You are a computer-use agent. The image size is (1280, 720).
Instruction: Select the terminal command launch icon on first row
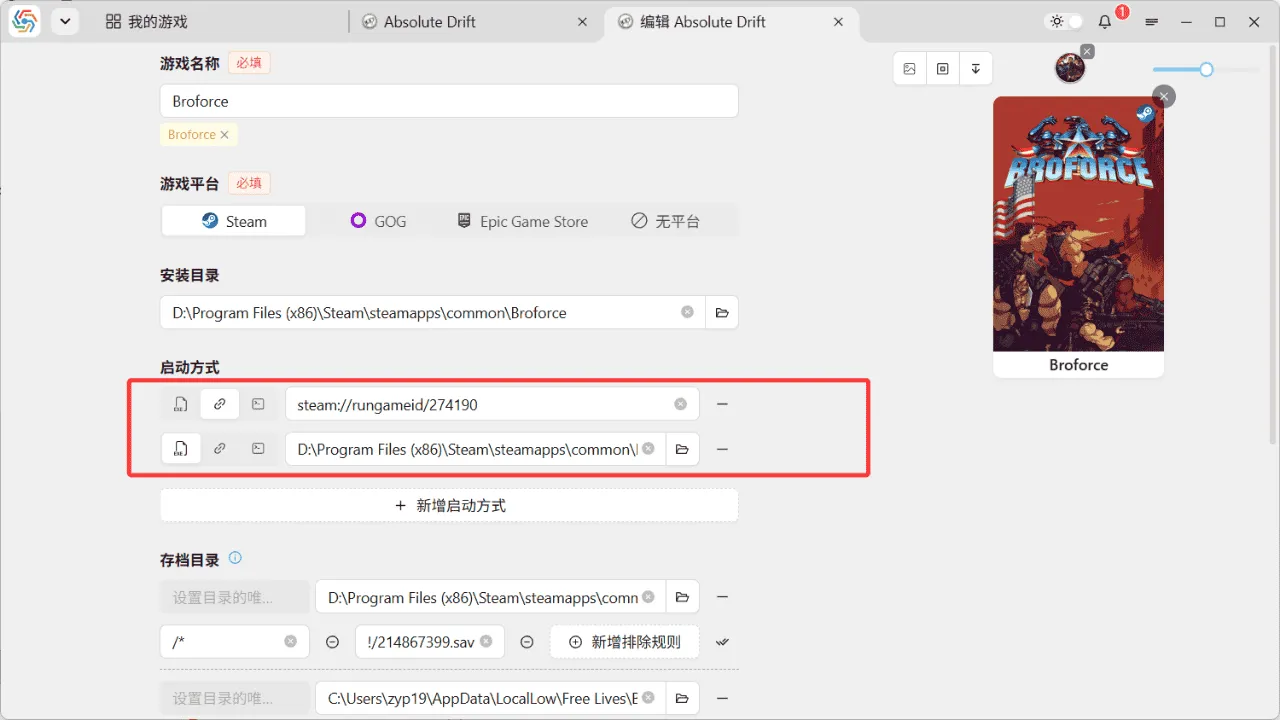coord(258,404)
